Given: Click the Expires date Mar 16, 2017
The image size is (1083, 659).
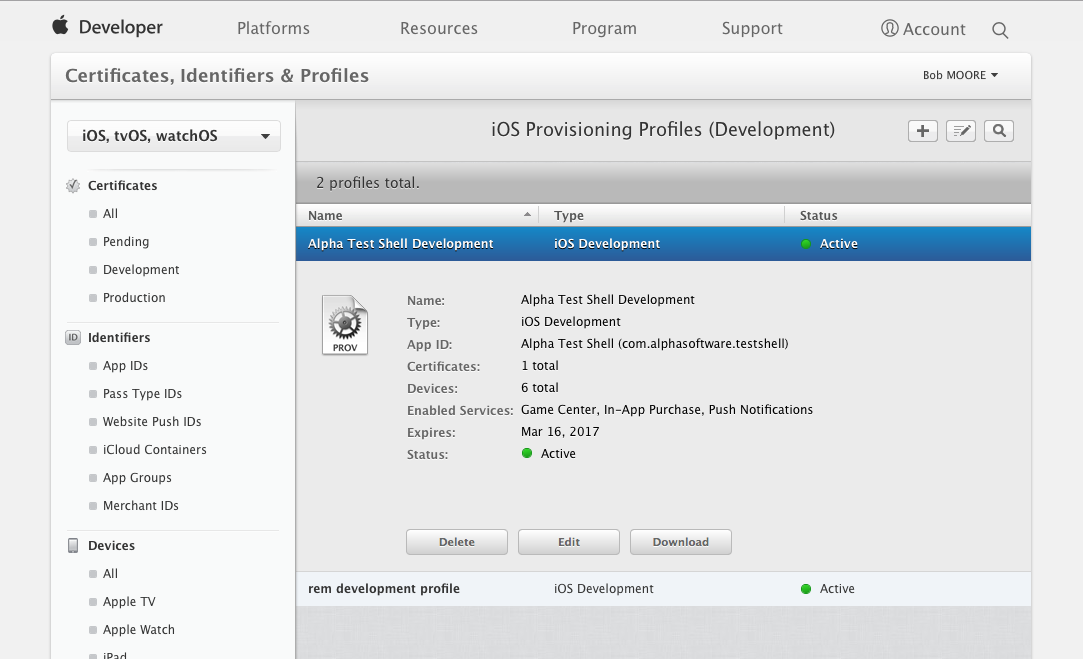Looking at the screenshot, I should point(560,432).
